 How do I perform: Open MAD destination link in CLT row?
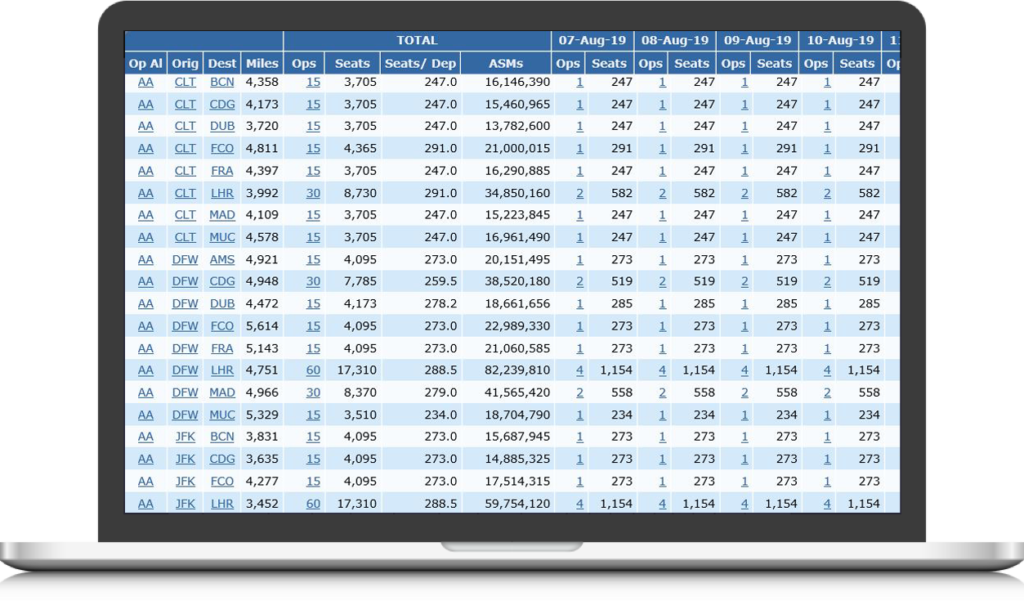tap(222, 215)
